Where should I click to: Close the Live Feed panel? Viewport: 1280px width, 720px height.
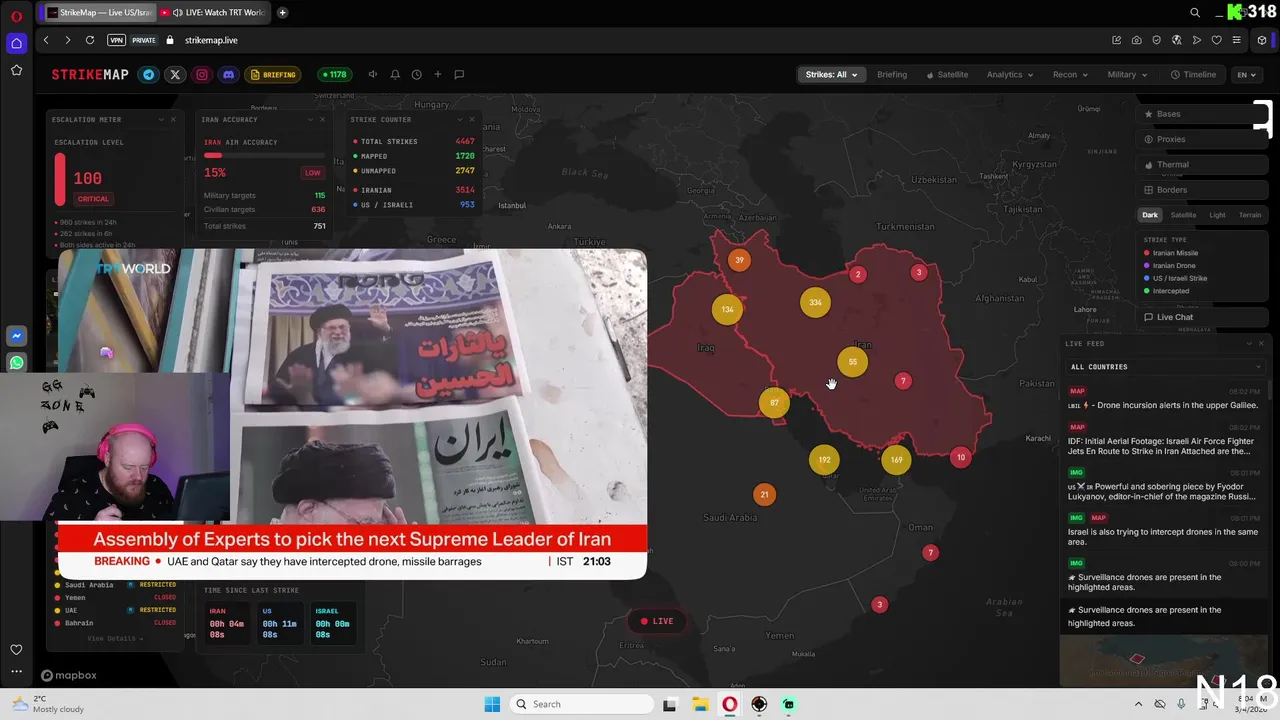click(x=1261, y=343)
